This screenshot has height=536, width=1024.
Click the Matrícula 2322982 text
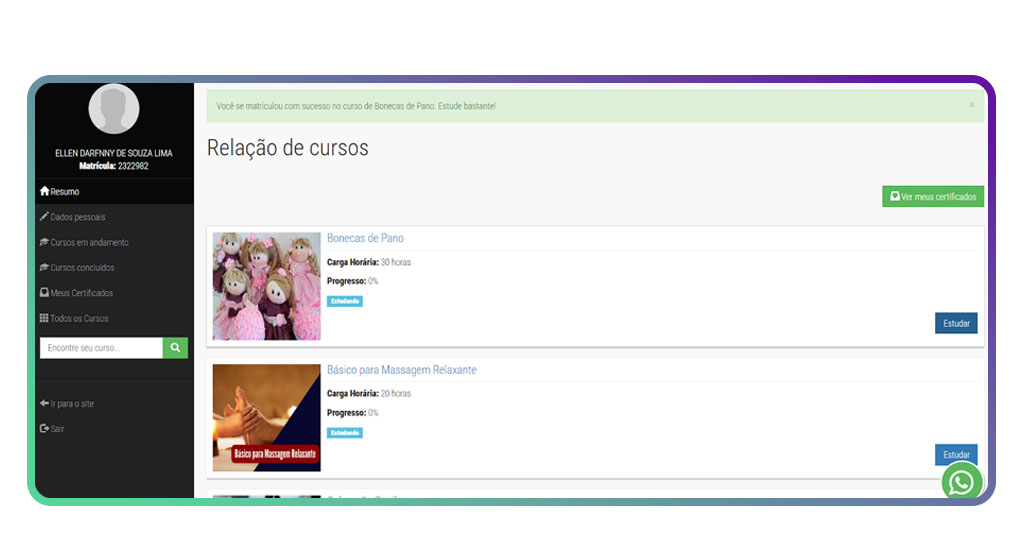click(x=114, y=166)
